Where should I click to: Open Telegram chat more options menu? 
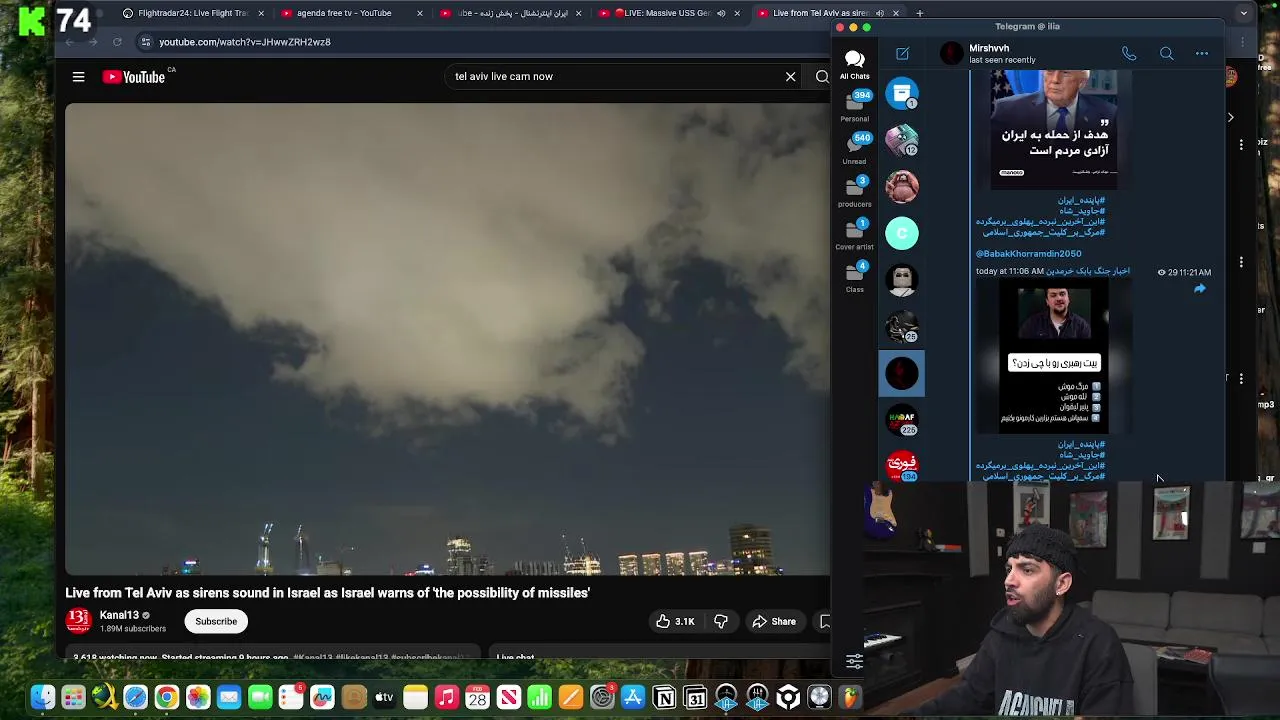point(1202,54)
